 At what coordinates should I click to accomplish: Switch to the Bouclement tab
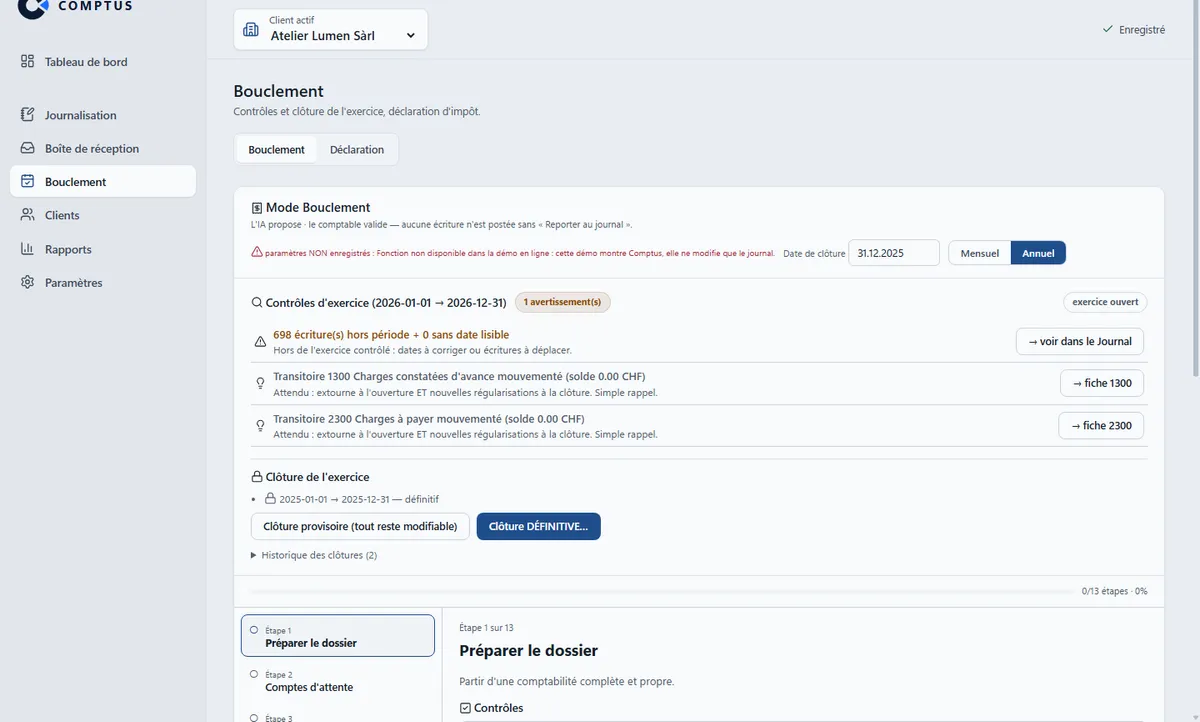276,150
